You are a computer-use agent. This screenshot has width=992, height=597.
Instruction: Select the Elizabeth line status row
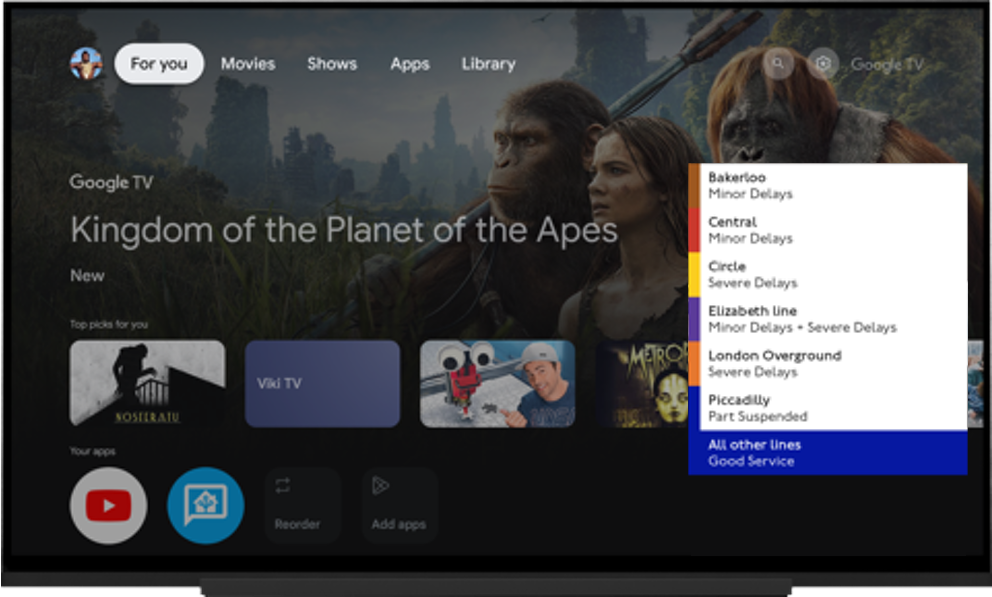(x=828, y=319)
